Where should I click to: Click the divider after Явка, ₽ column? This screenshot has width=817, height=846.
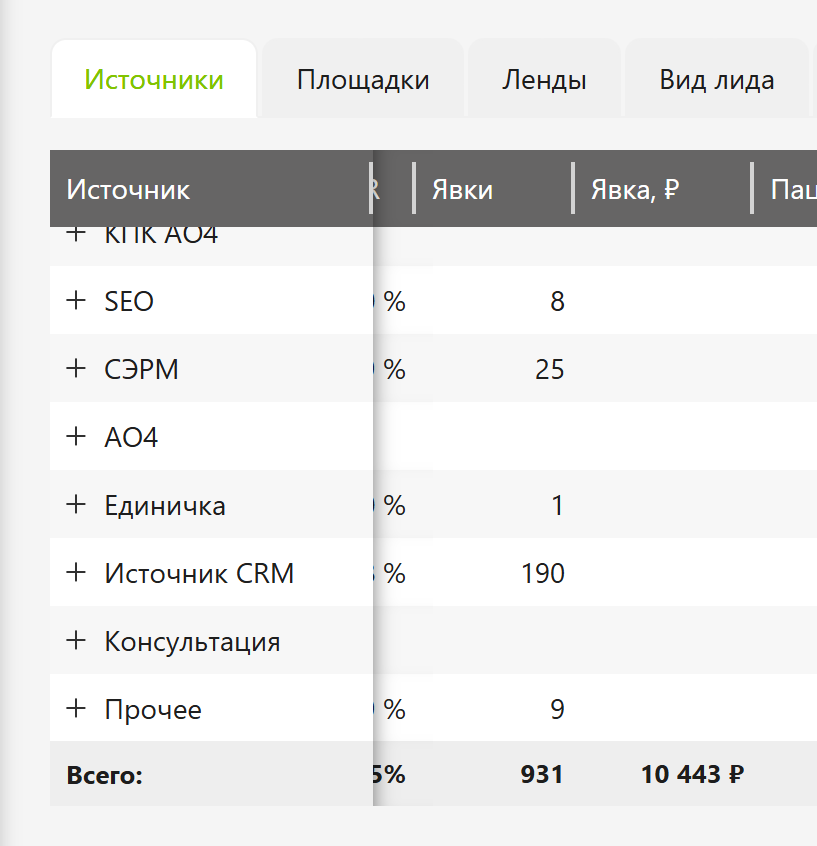(x=752, y=188)
